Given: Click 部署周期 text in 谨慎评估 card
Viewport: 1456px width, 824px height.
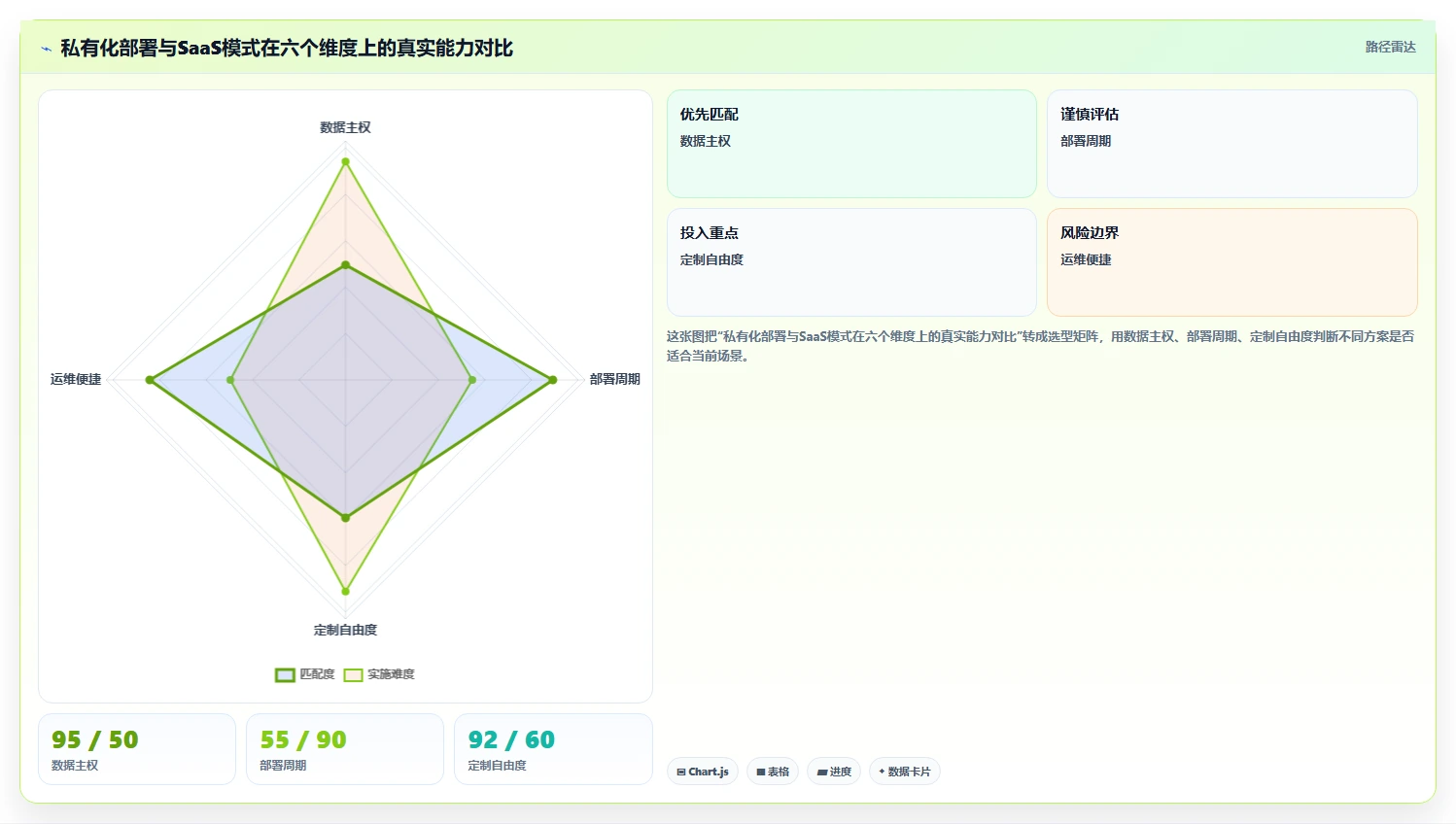Looking at the screenshot, I should [x=1086, y=141].
